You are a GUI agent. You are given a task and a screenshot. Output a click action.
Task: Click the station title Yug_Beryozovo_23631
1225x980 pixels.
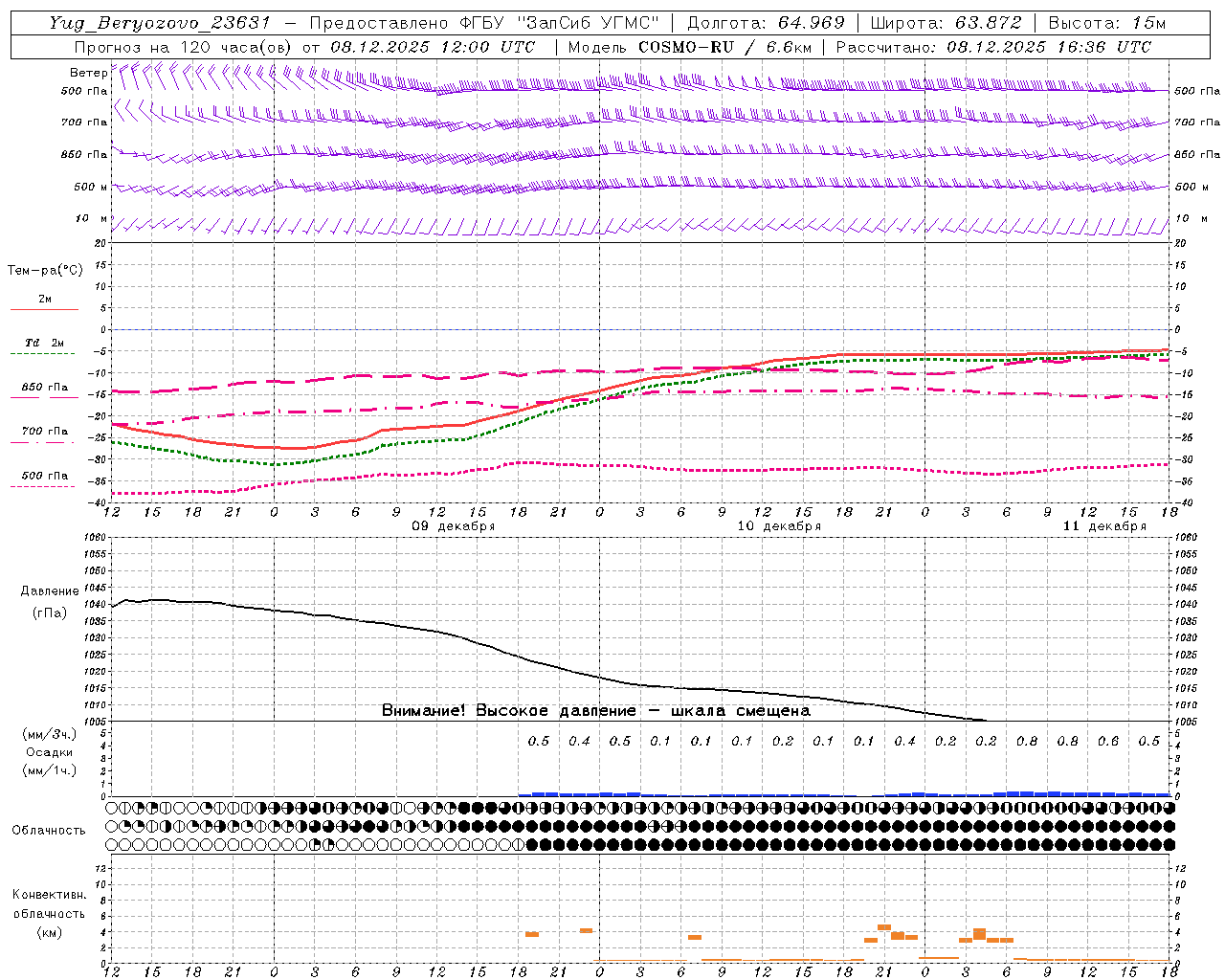pos(160,23)
